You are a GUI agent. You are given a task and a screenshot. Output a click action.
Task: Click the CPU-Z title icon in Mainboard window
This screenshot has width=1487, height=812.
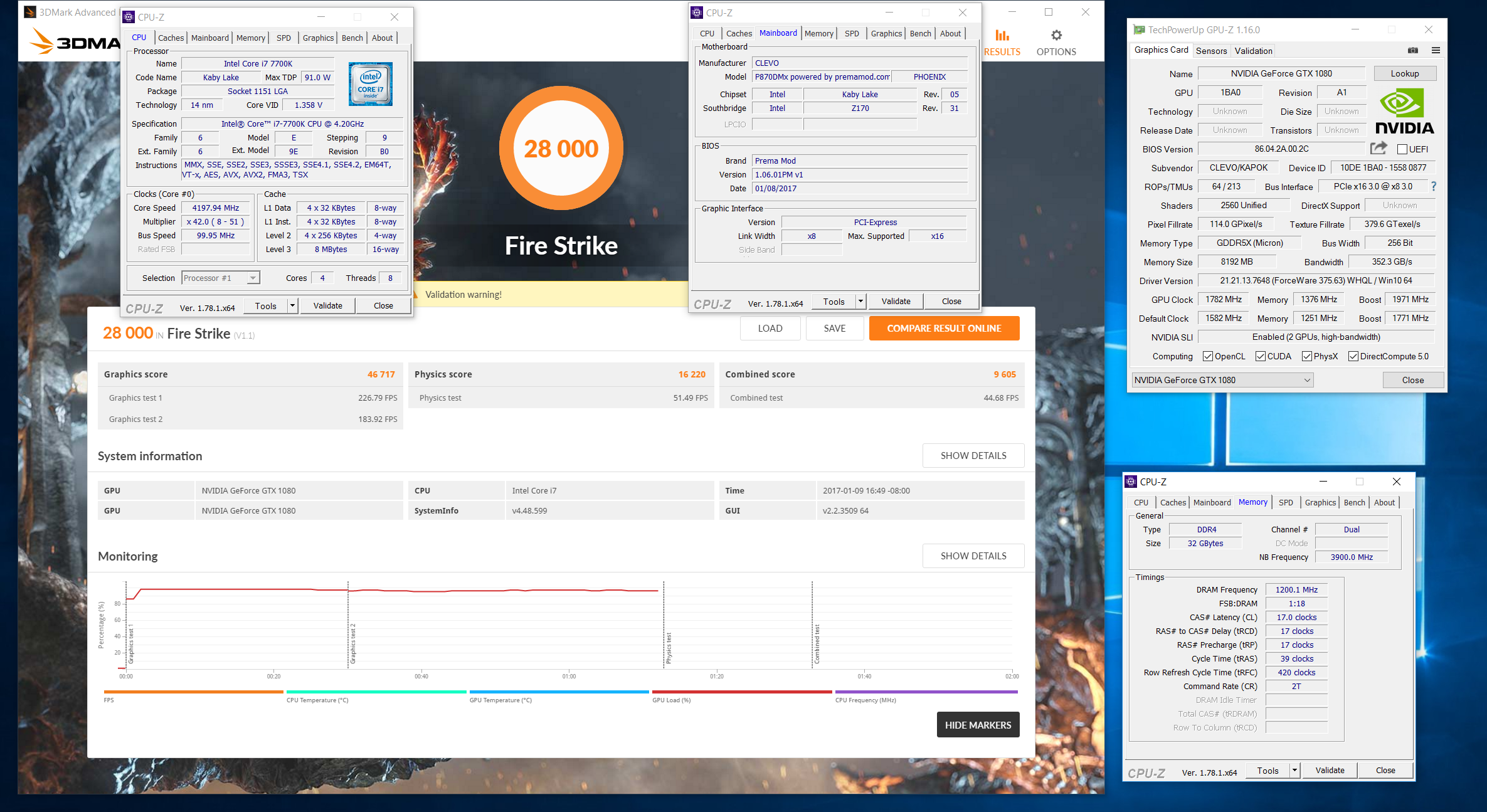click(697, 13)
